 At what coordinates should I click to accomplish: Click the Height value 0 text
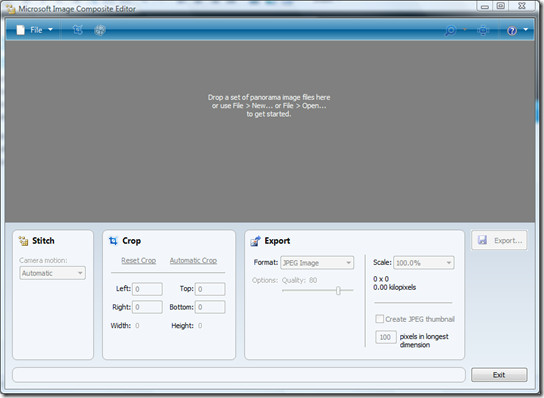click(x=200, y=325)
